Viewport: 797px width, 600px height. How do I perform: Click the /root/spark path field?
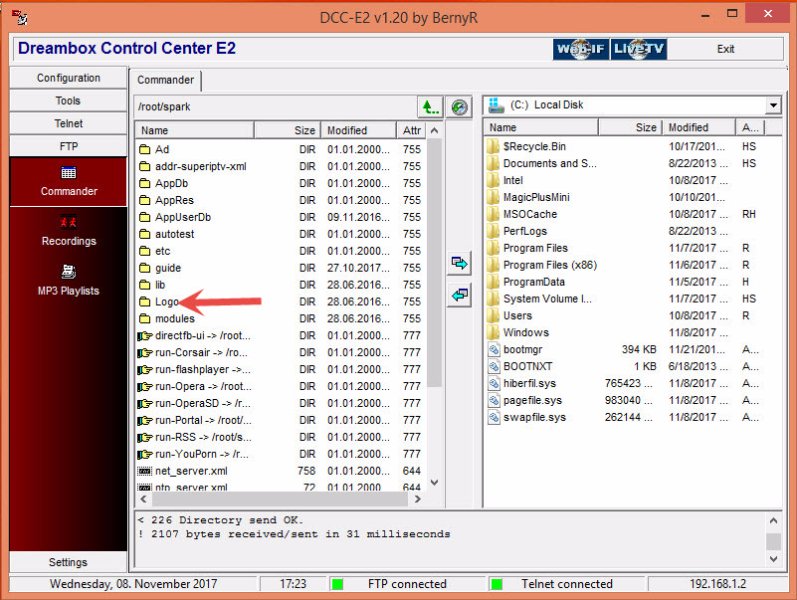(x=276, y=107)
